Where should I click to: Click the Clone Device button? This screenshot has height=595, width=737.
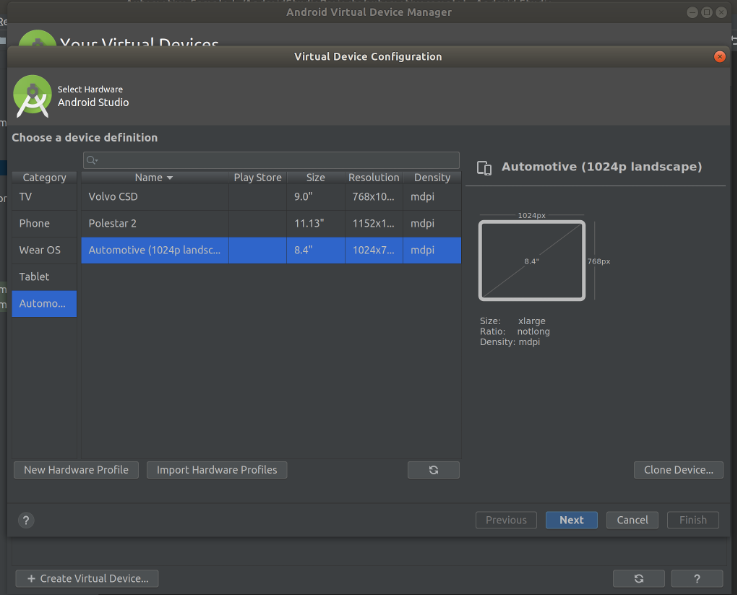678,470
